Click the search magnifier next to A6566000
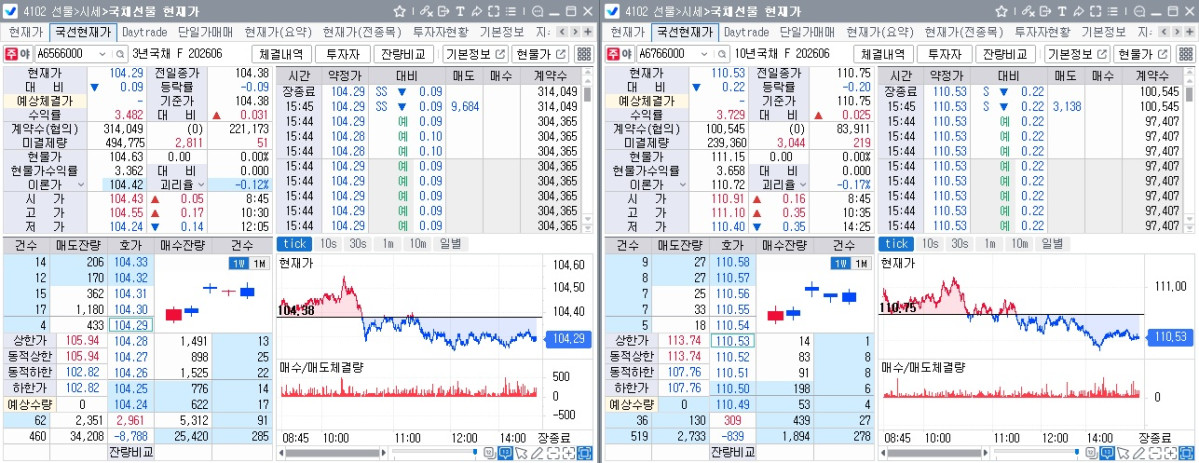The height and width of the screenshot is (463, 1199). (120, 54)
